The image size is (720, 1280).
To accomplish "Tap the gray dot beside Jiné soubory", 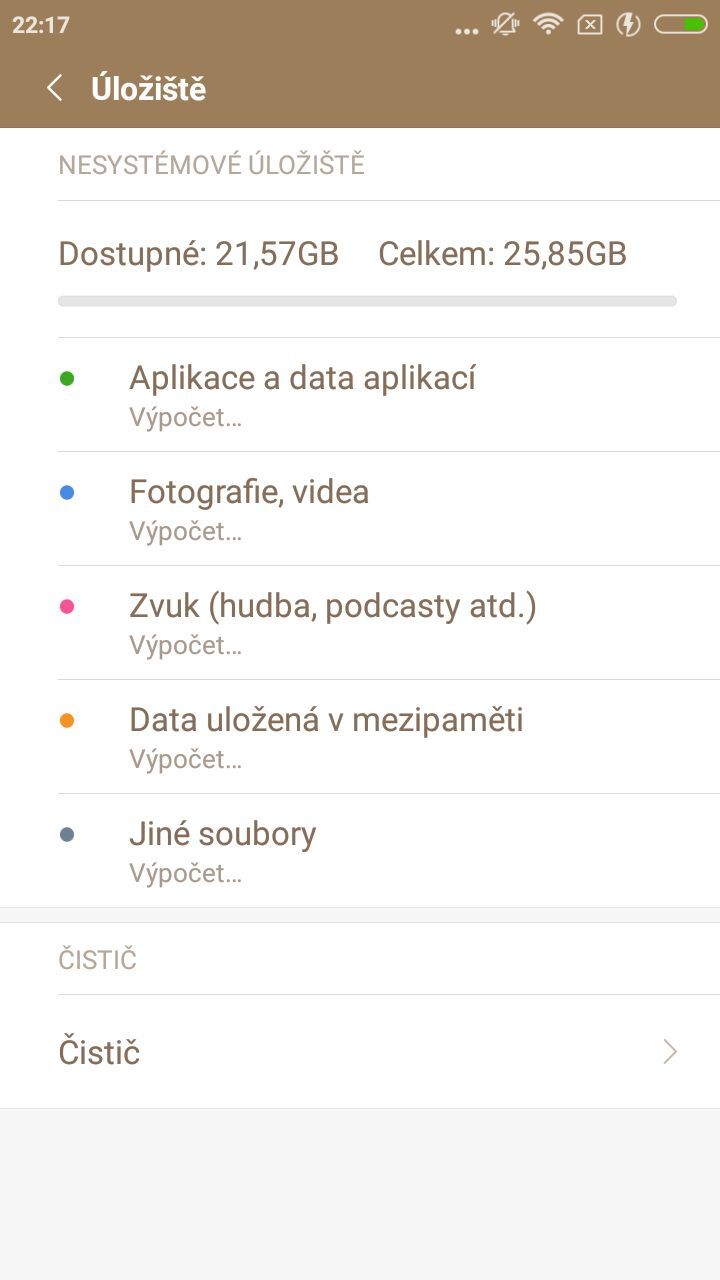I will [x=67, y=835].
